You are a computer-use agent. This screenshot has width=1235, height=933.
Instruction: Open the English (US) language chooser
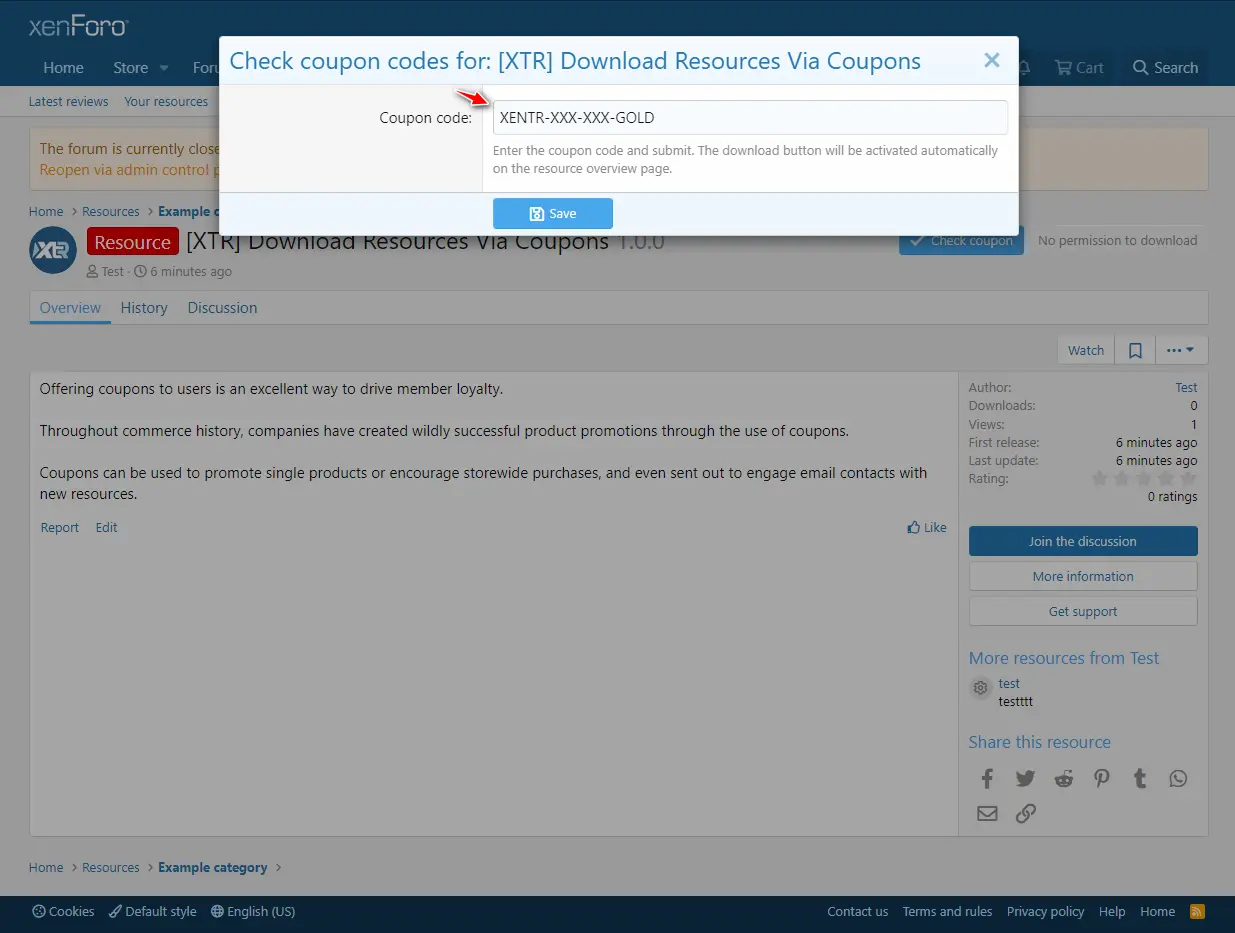pos(253,911)
